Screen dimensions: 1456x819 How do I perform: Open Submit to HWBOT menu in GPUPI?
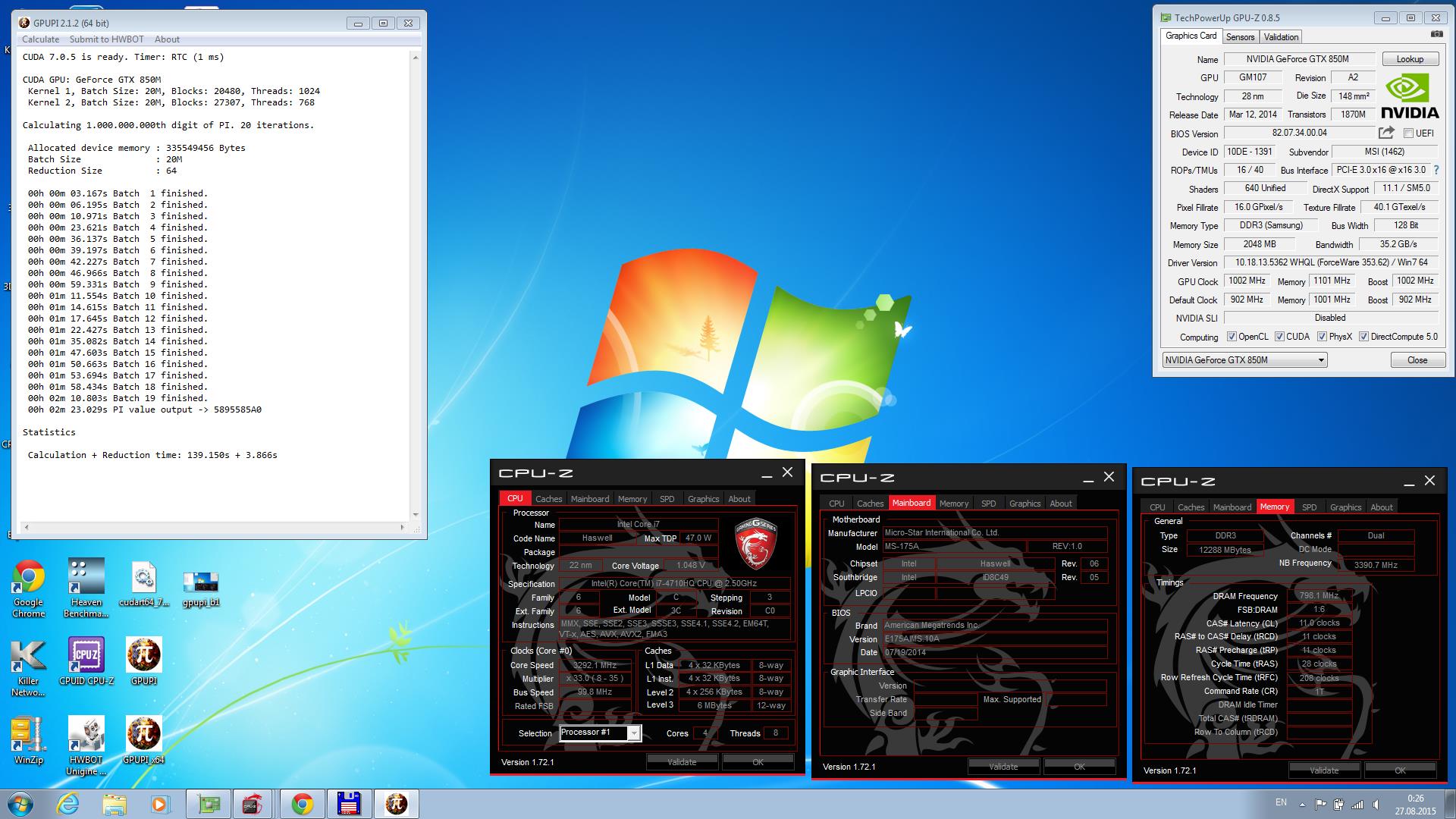[106, 39]
